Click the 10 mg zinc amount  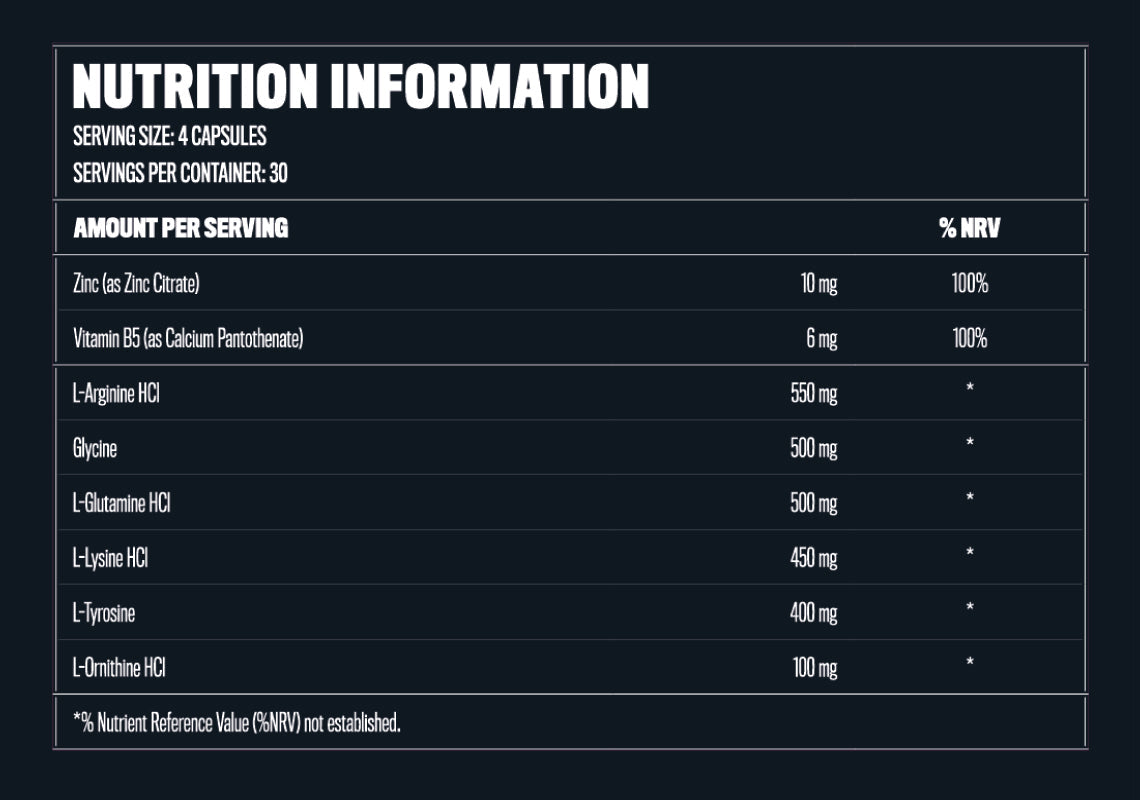pos(819,284)
